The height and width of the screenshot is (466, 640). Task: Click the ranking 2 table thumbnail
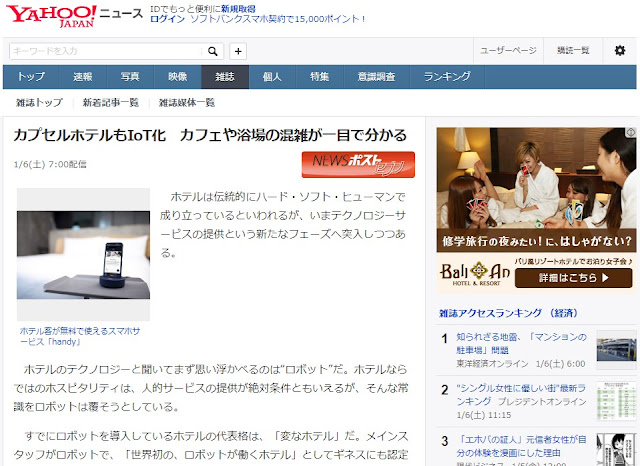[x=616, y=402]
